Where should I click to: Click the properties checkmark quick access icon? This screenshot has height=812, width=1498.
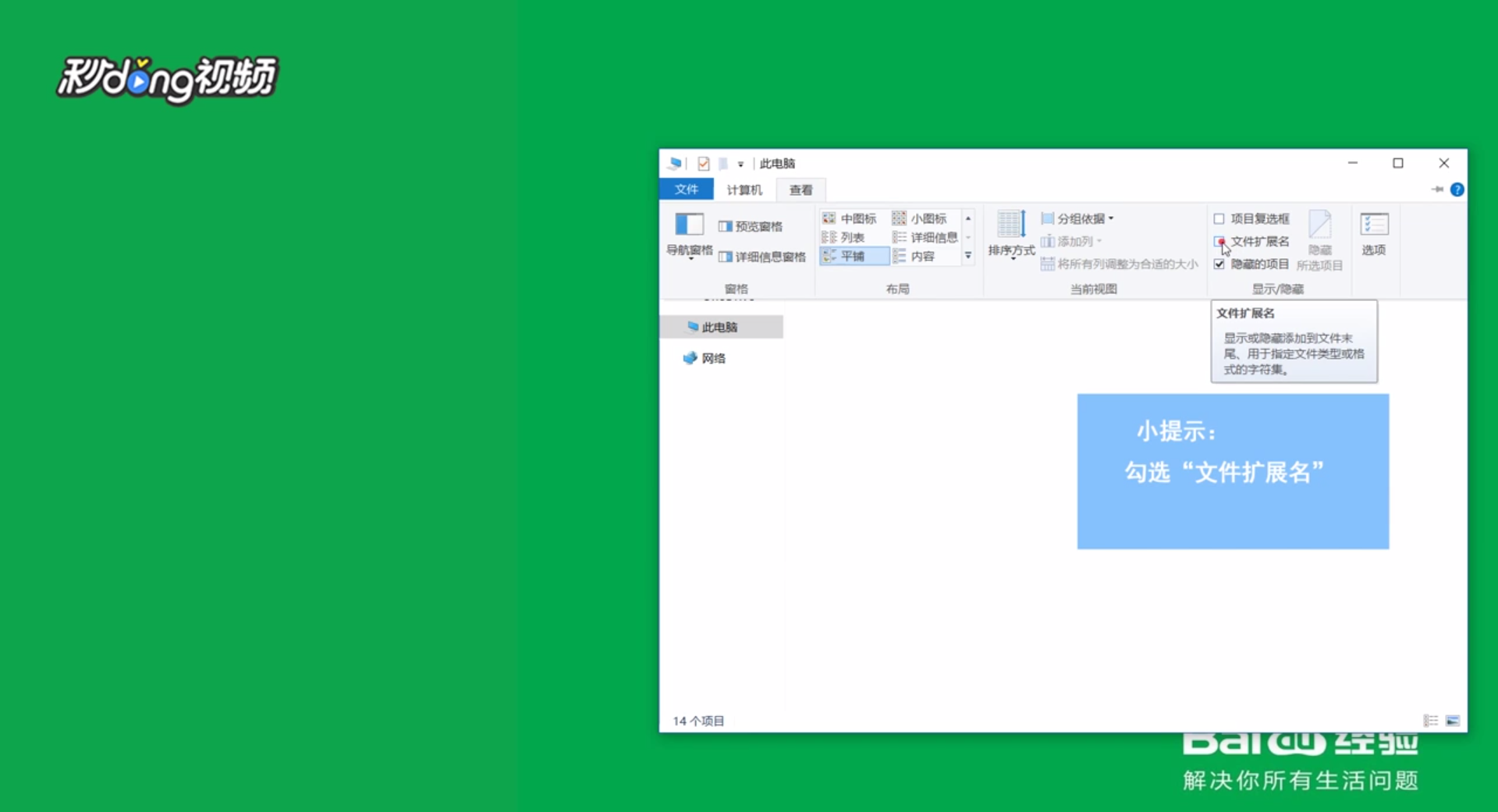click(704, 163)
